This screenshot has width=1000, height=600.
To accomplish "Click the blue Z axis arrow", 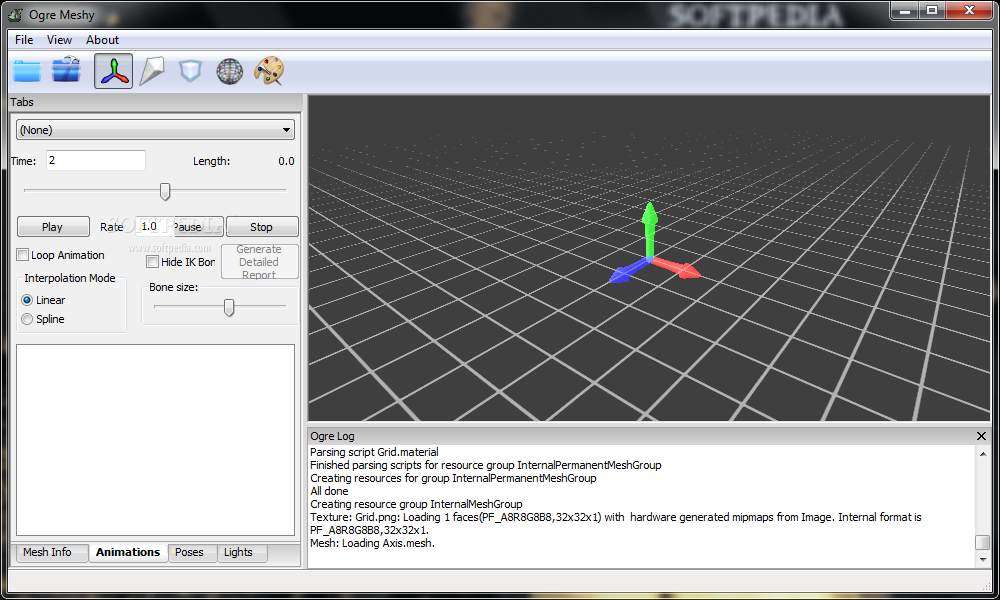I will point(626,272).
